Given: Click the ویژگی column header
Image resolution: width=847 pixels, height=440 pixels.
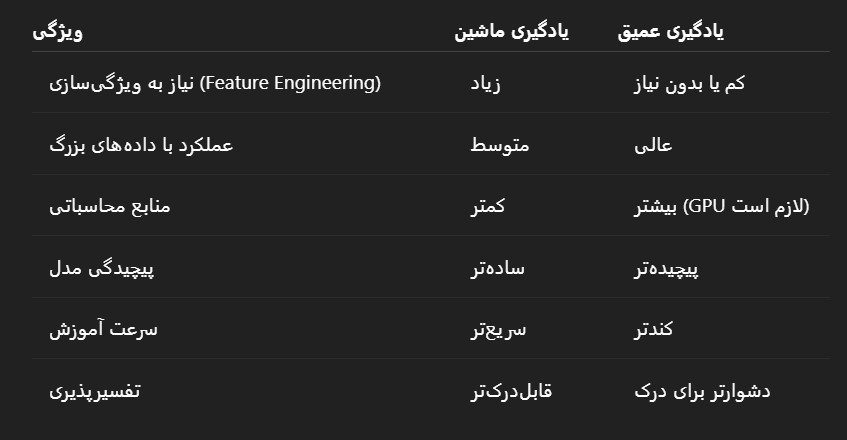Looking at the screenshot, I should 57,31.
